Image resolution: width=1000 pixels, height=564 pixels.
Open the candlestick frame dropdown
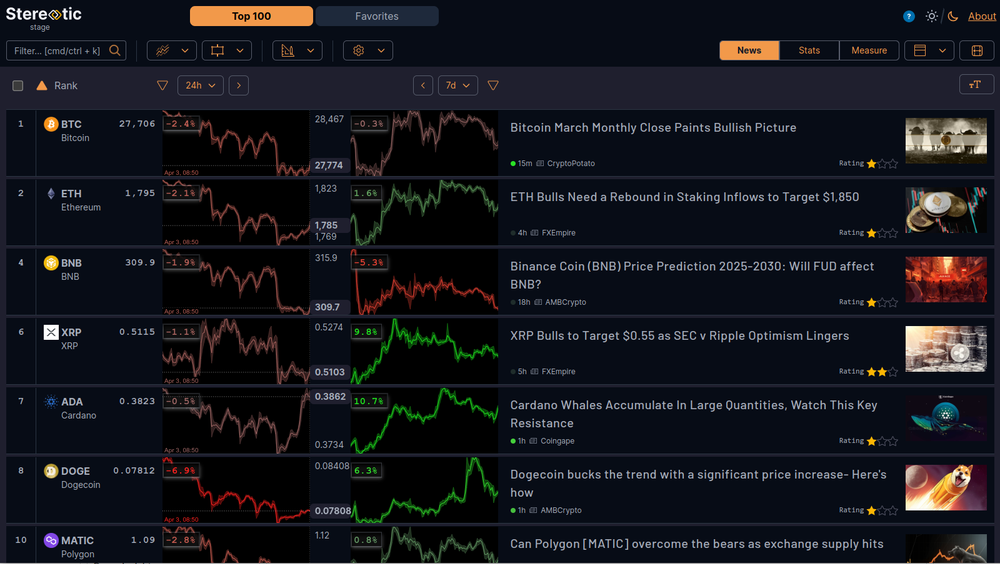(x=226, y=50)
